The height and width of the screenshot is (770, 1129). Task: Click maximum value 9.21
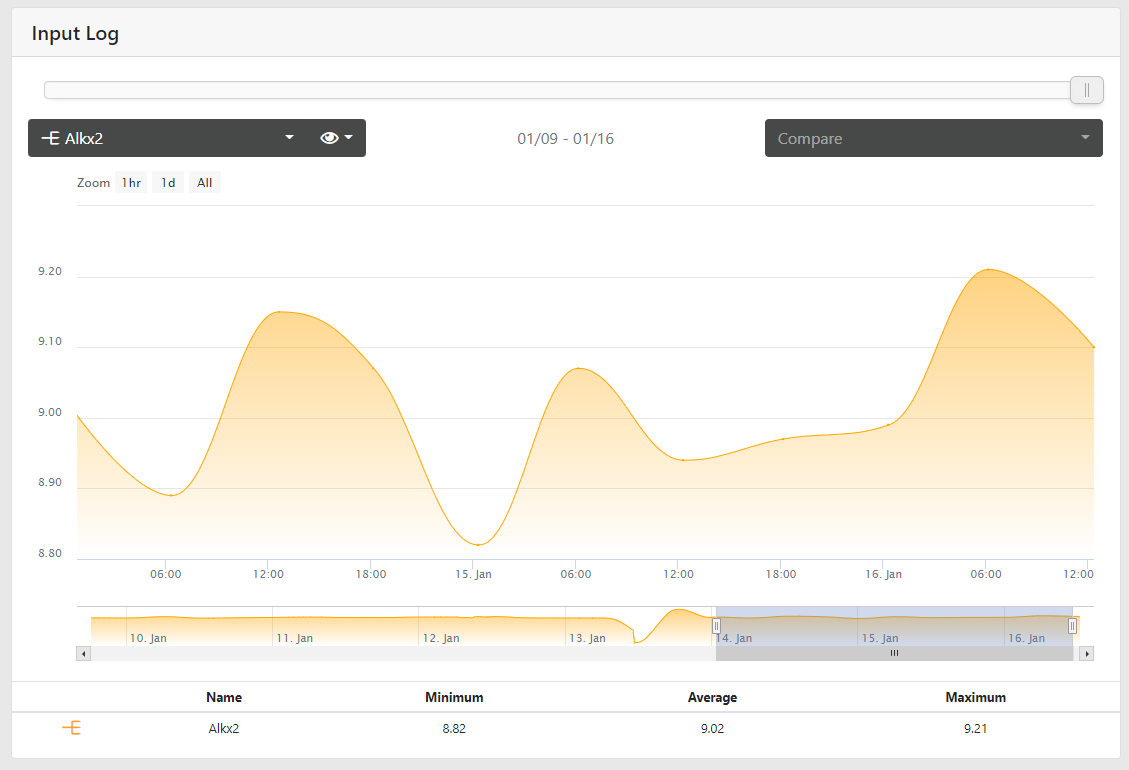click(x=976, y=728)
